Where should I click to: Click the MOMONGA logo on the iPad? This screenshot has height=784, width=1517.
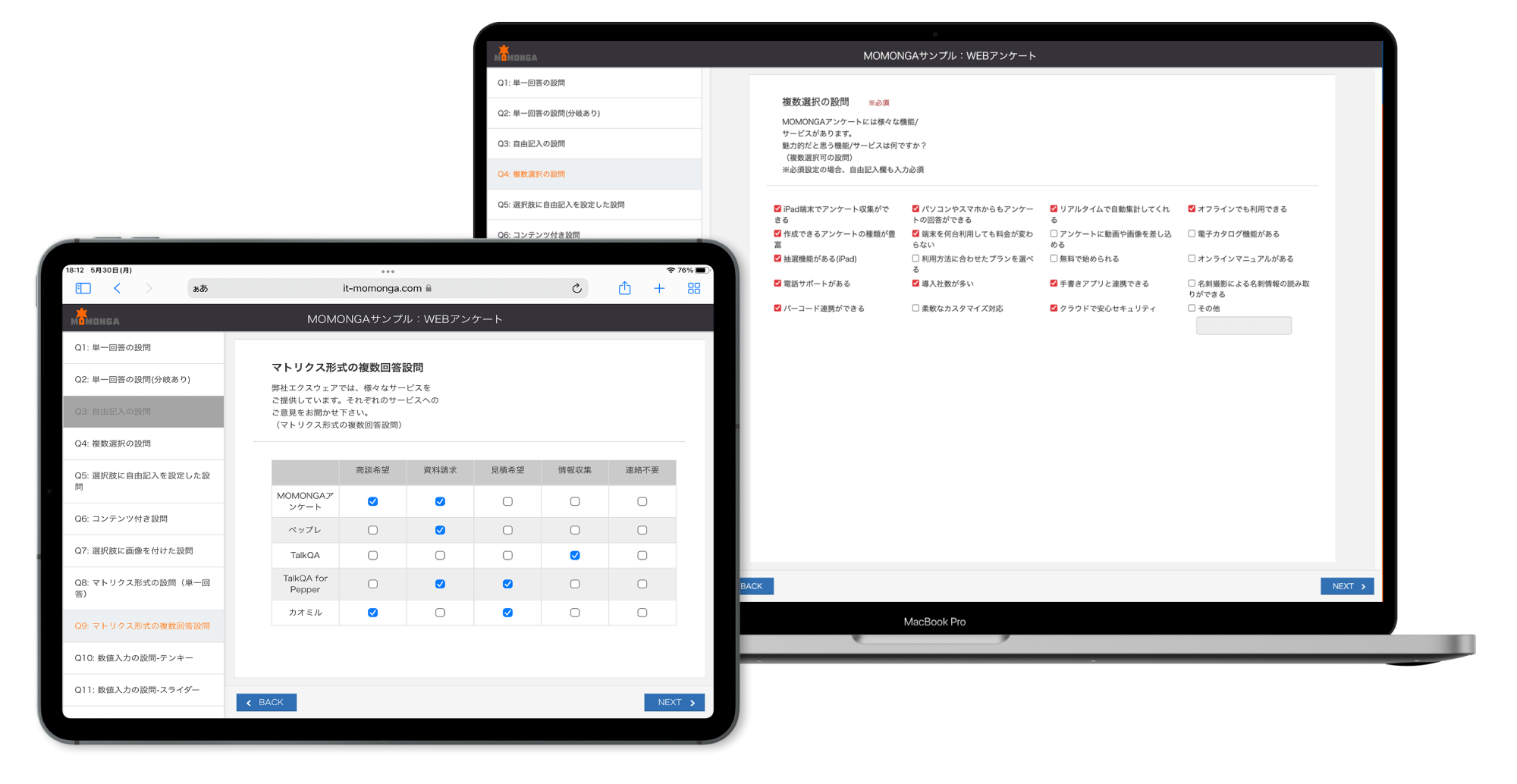coord(95,318)
